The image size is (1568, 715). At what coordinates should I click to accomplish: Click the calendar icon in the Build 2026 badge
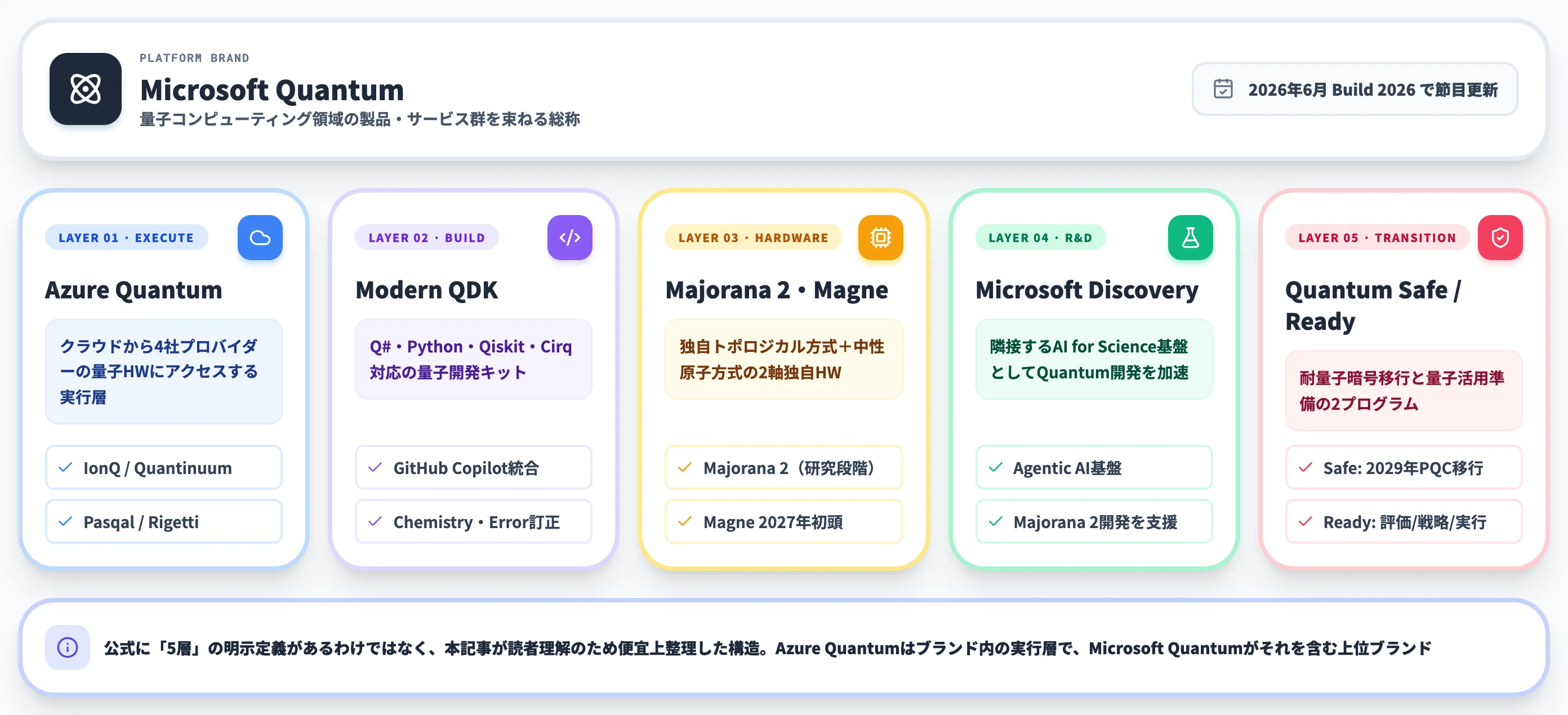(x=1223, y=90)
